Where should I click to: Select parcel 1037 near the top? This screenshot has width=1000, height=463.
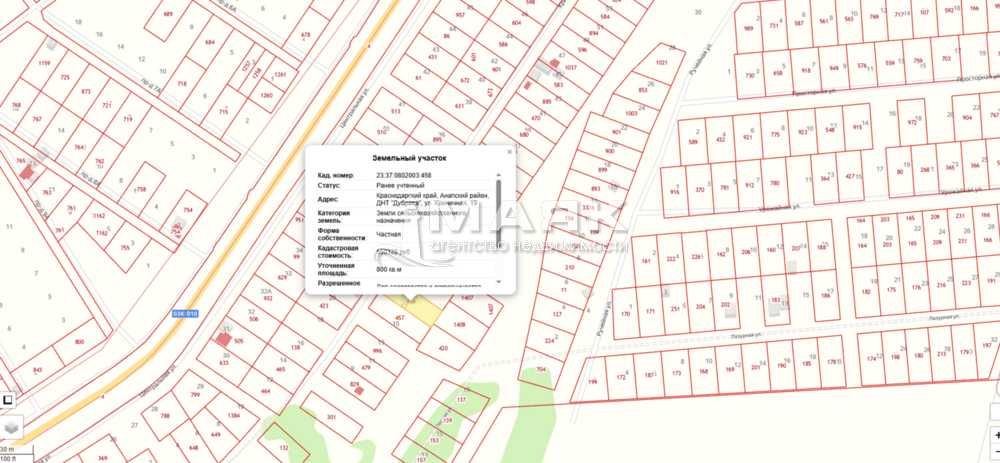pos(571,67)
